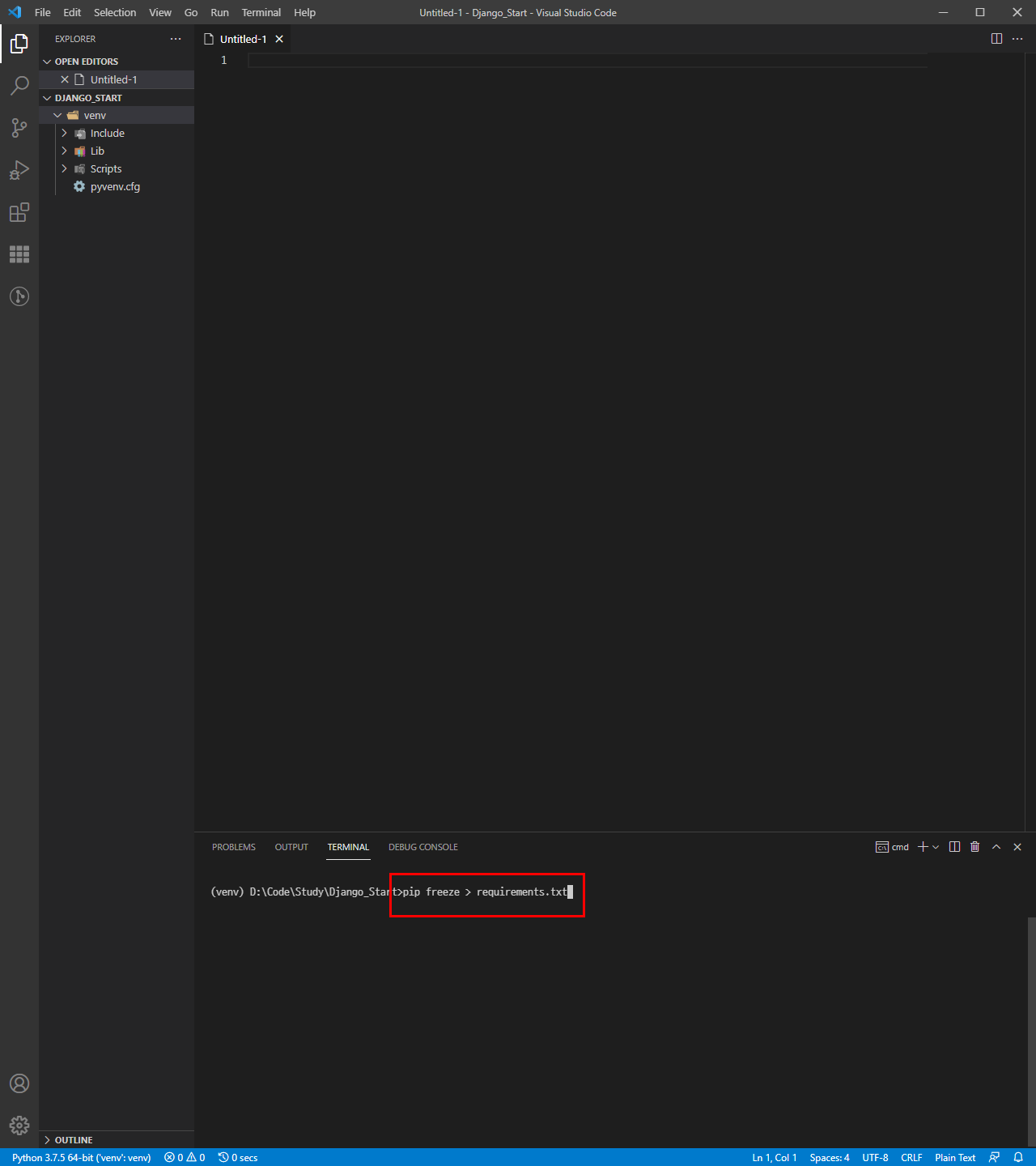
Task: Change language mode via Plain Text
Action: (x=955, y=1157)
